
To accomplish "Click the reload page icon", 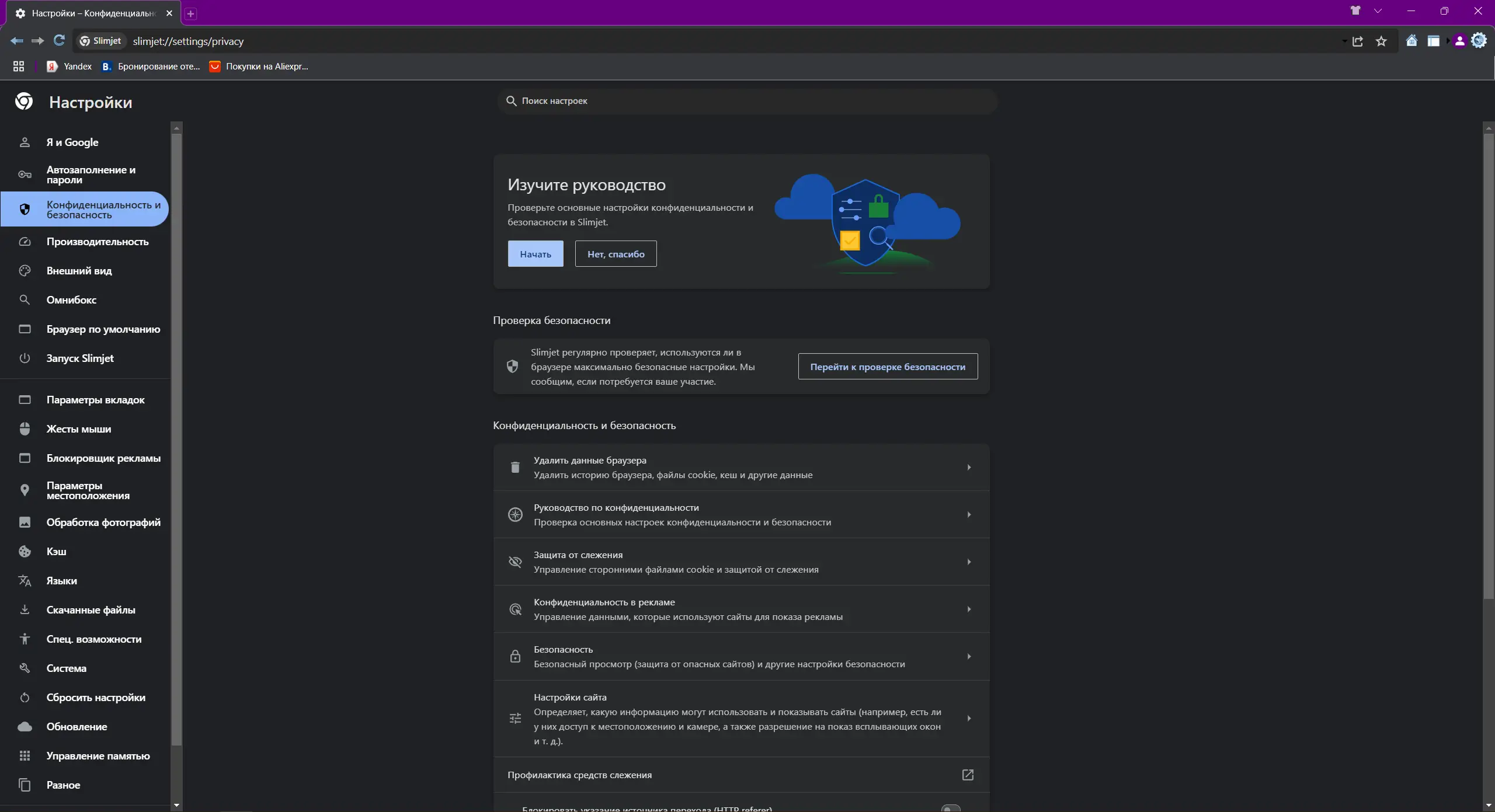I will [x=59, y=41].
